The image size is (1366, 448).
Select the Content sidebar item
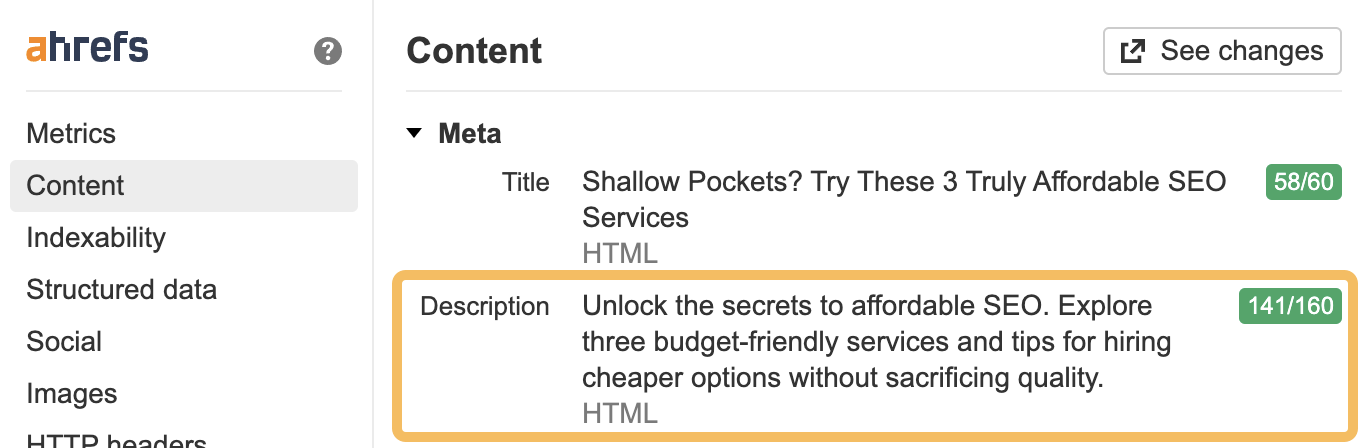click(x=76, y=186)
